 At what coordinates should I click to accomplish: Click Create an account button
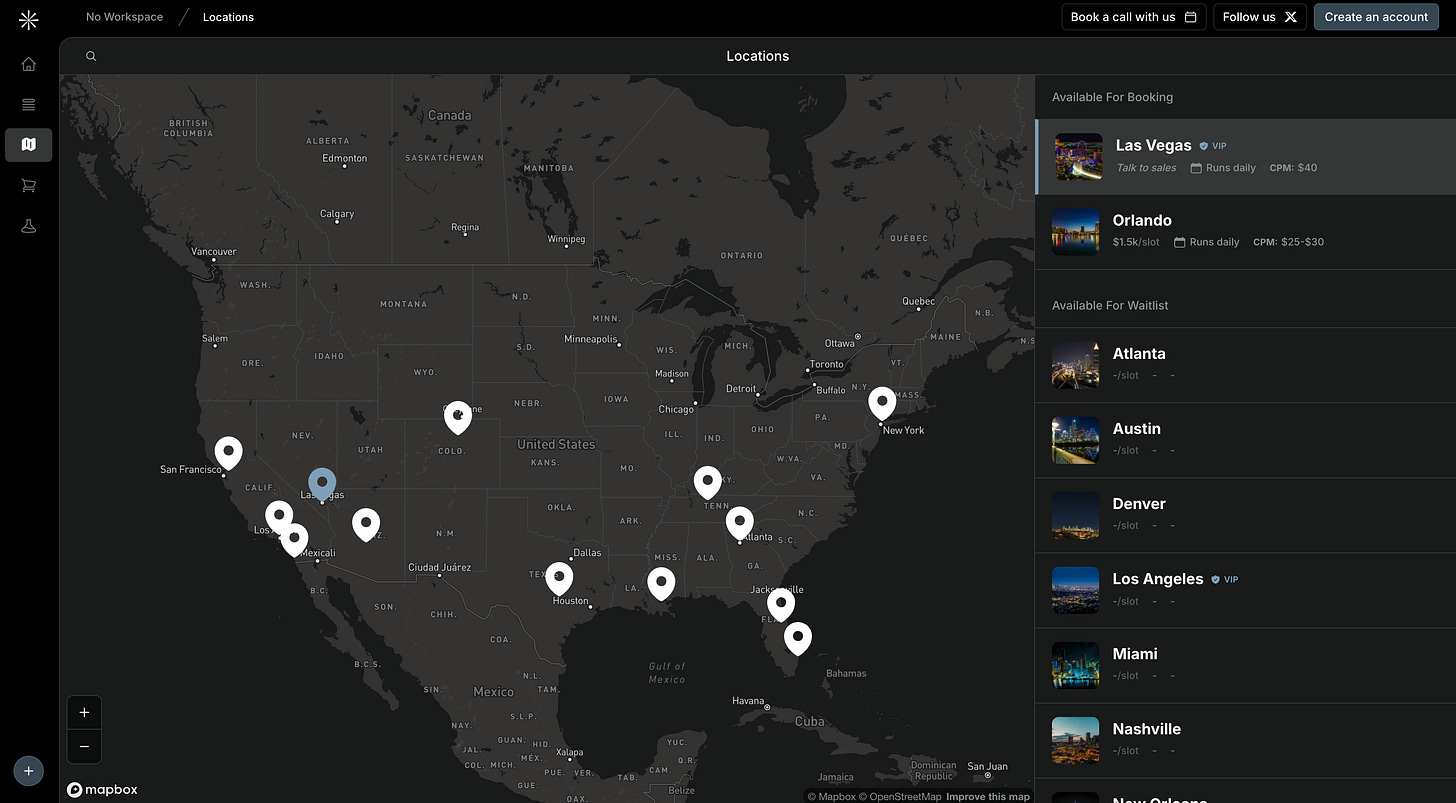pyautogui.click(x=1376, y=17)
